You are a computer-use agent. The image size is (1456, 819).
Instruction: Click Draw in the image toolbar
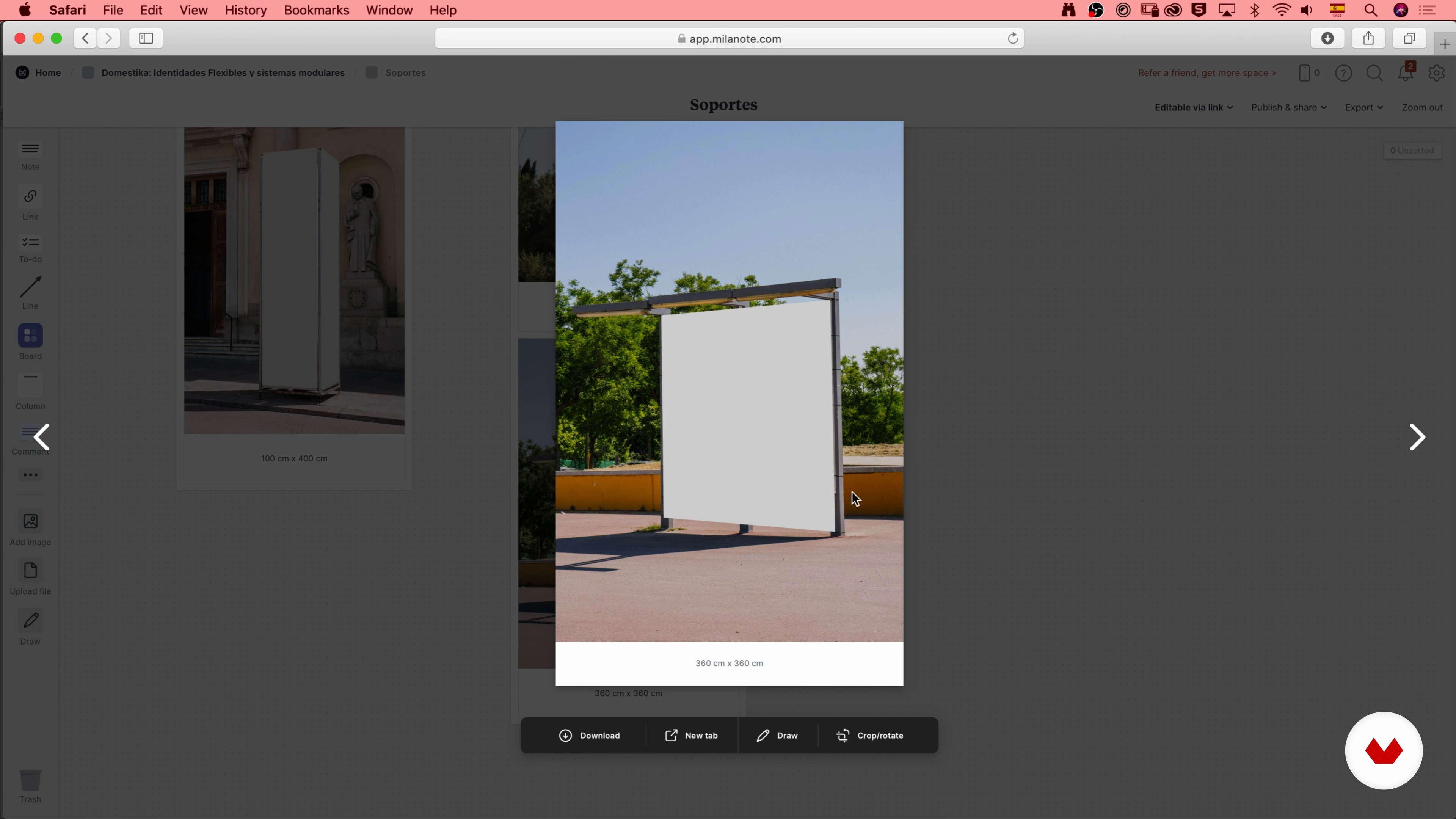pyautogui.click(x=777, y=735)
